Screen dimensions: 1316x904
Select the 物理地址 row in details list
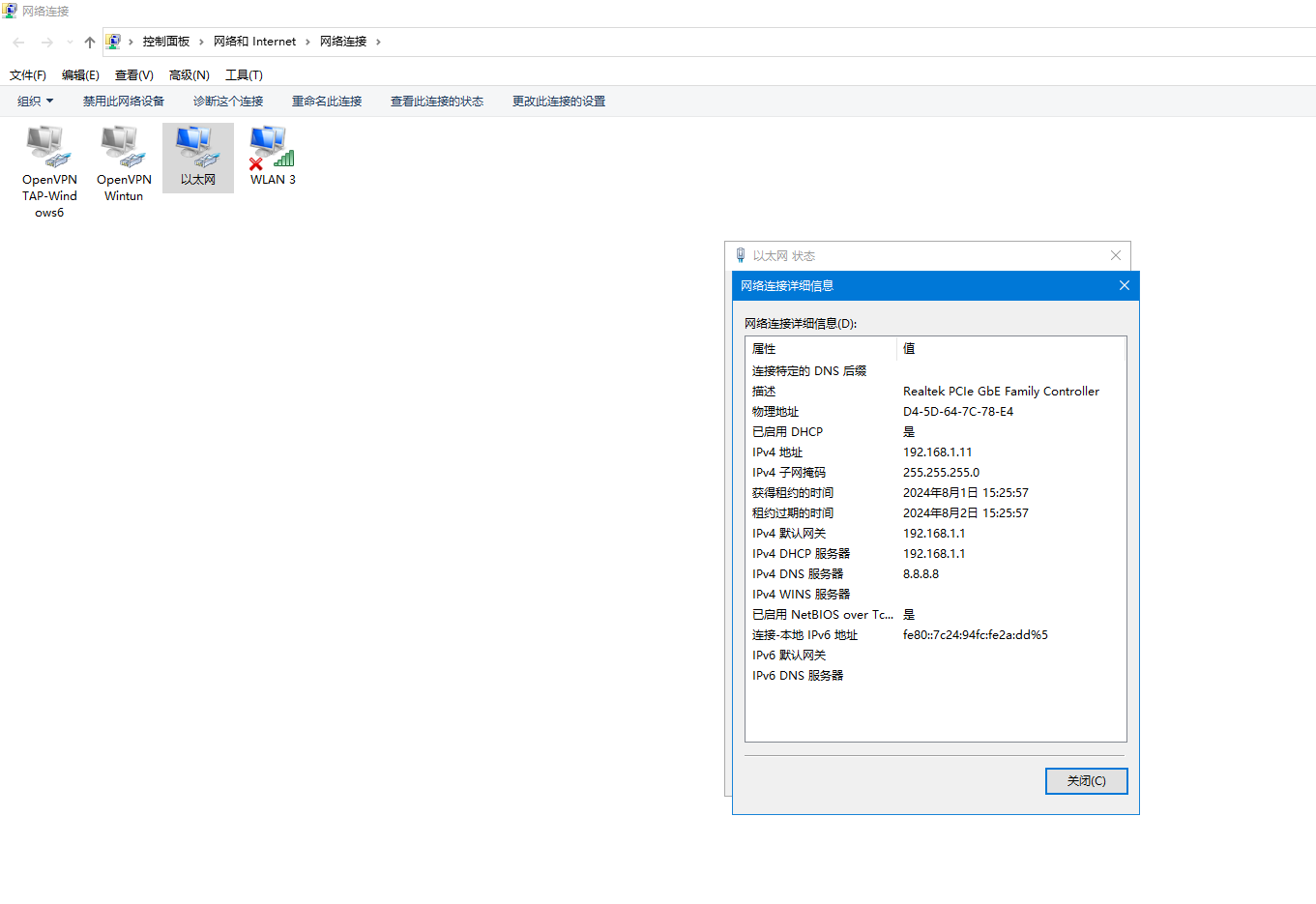click(775, 412)
